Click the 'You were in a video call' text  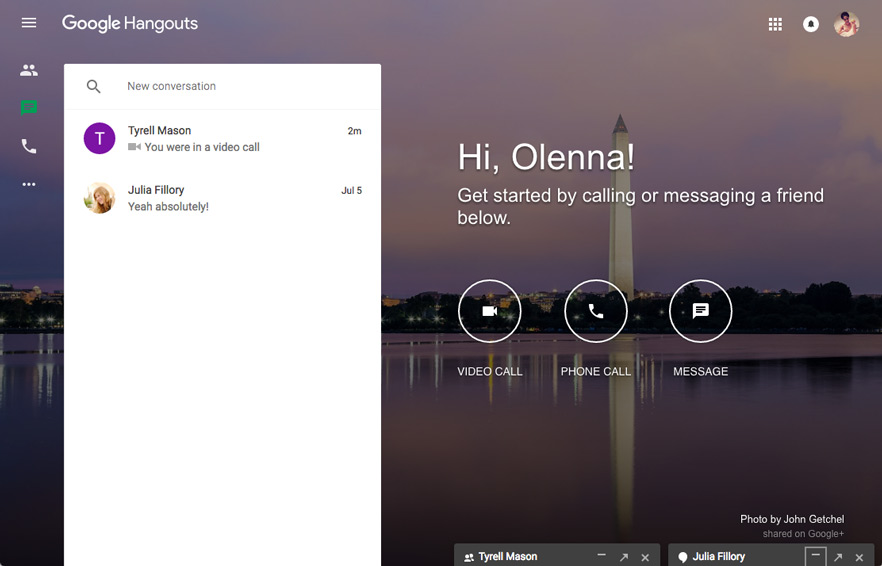tap(202, 147)
